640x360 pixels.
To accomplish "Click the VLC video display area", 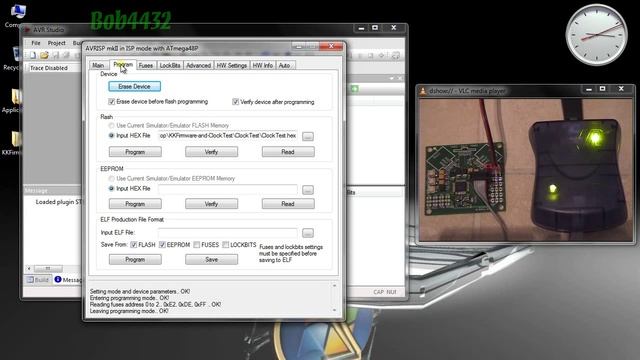I will pos(526,170).
